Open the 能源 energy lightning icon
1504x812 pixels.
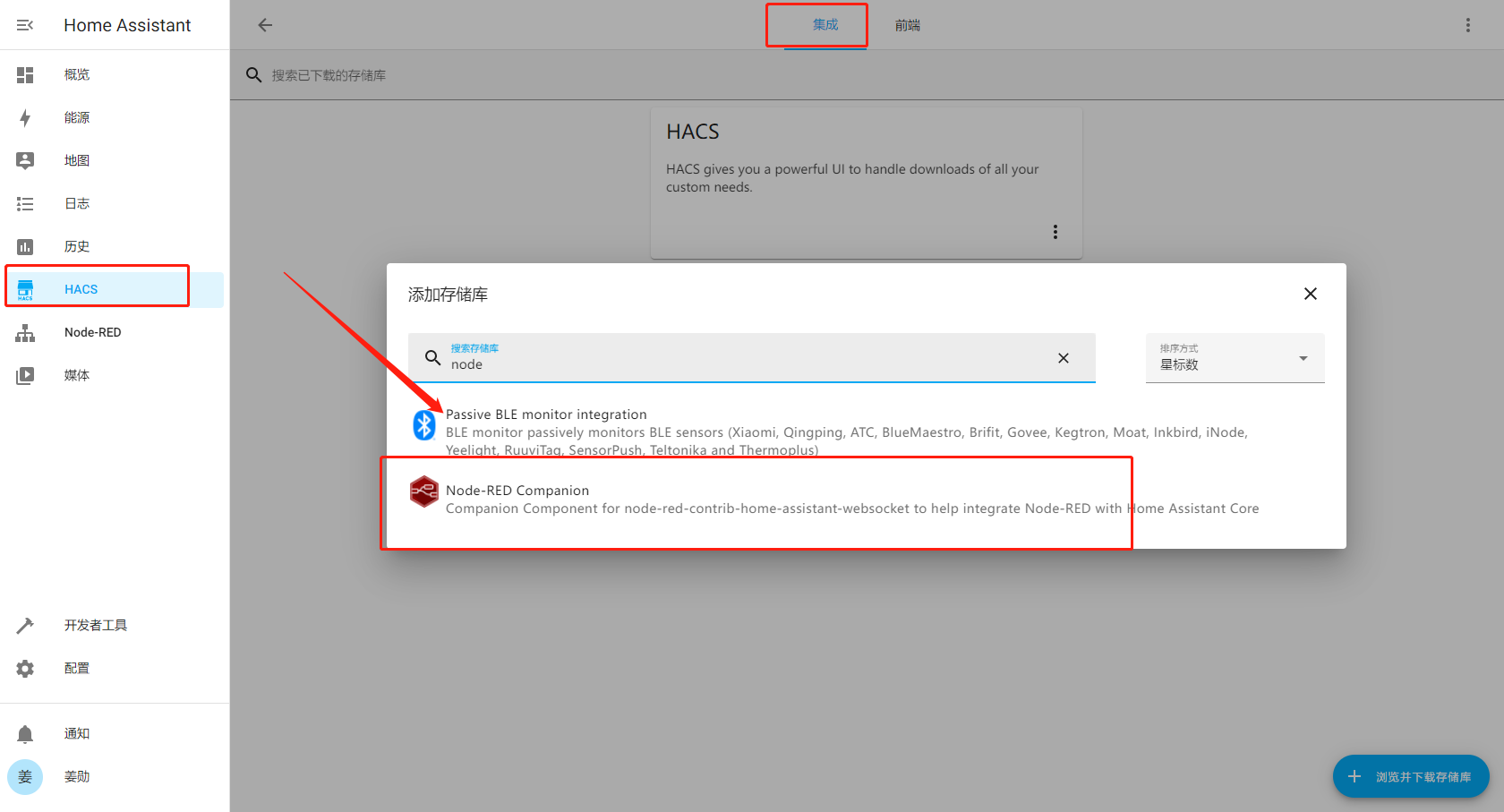[25, 118]
